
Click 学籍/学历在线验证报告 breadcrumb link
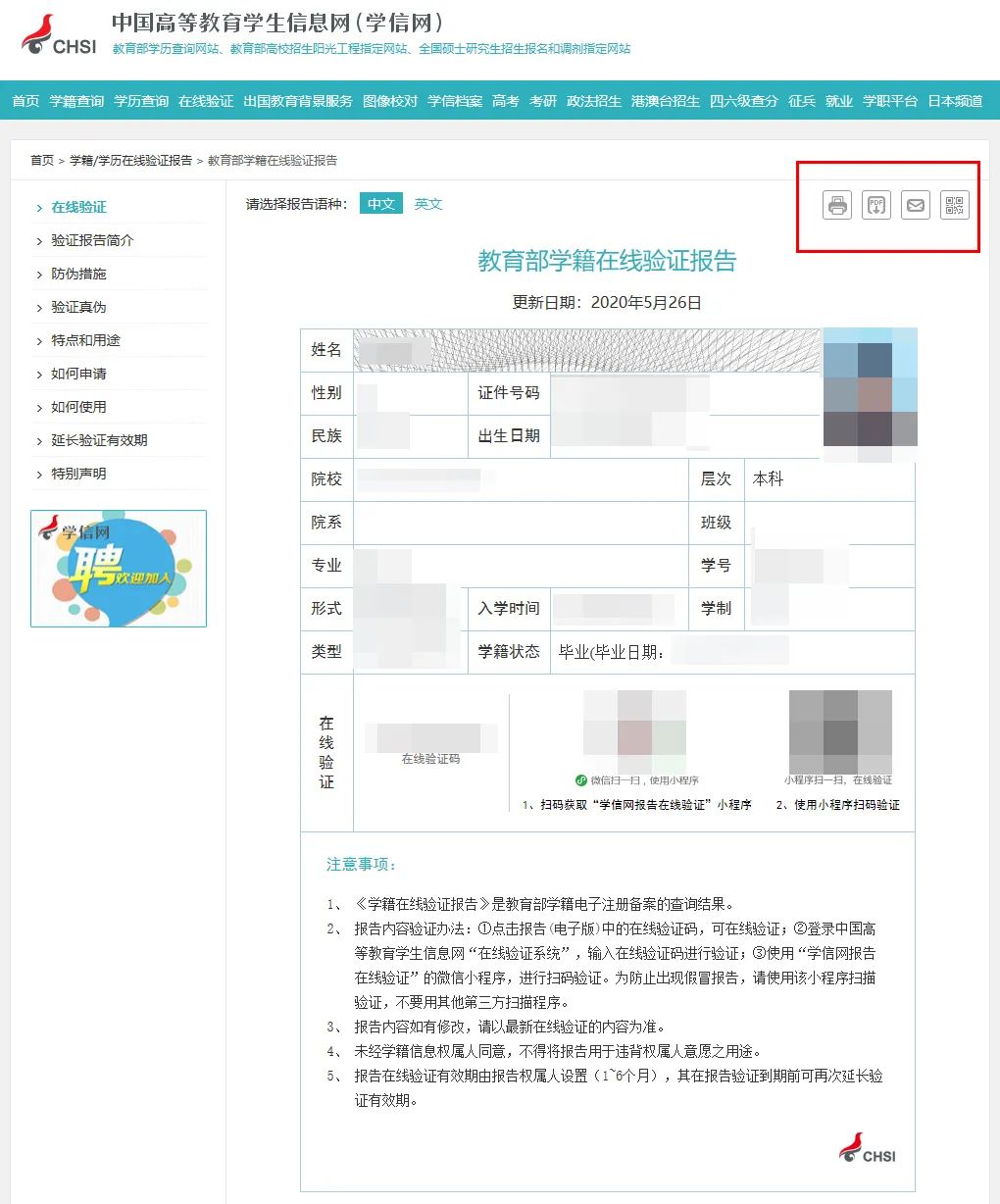(130, 160)
